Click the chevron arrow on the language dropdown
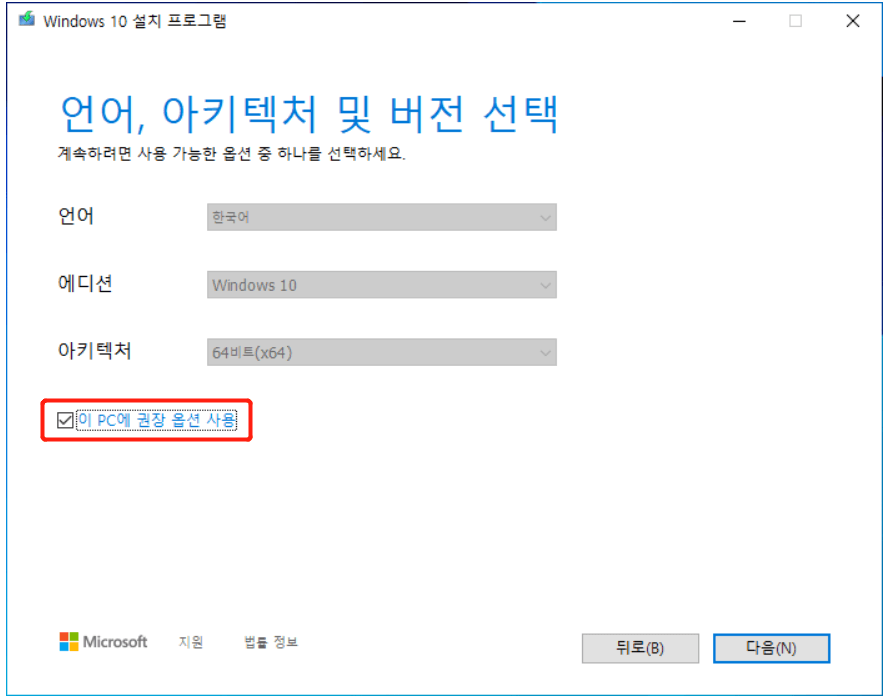887x699 pixels. pyautogui.click(x=546, y=217)
